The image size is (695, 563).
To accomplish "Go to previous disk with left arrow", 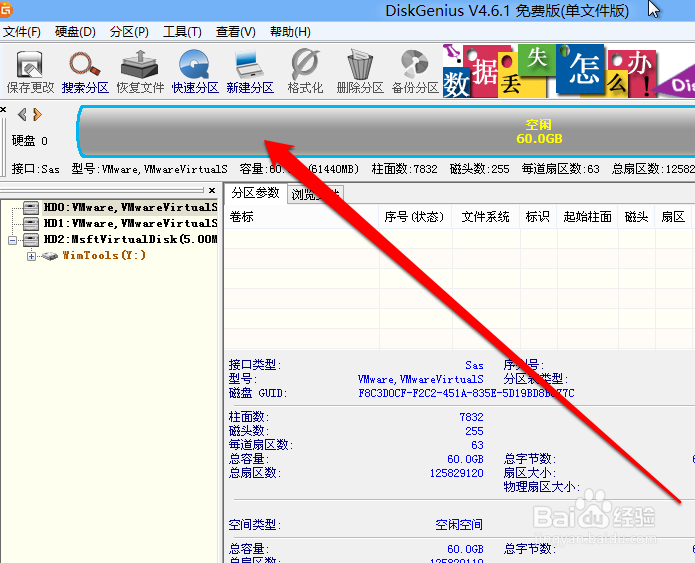I will click(22, 114).
